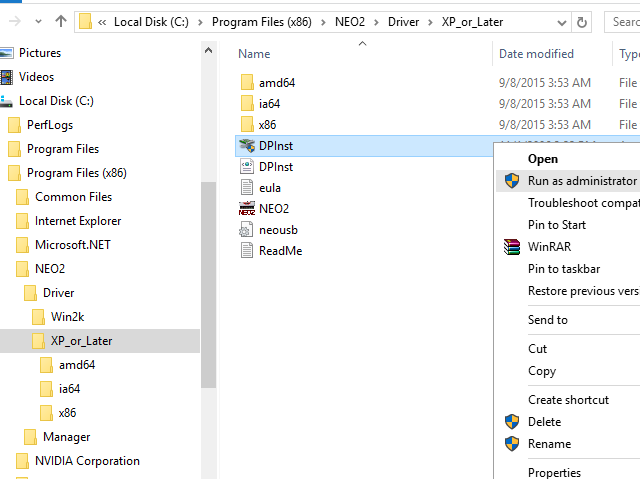Sort files by Name column header

coord(255,54)
